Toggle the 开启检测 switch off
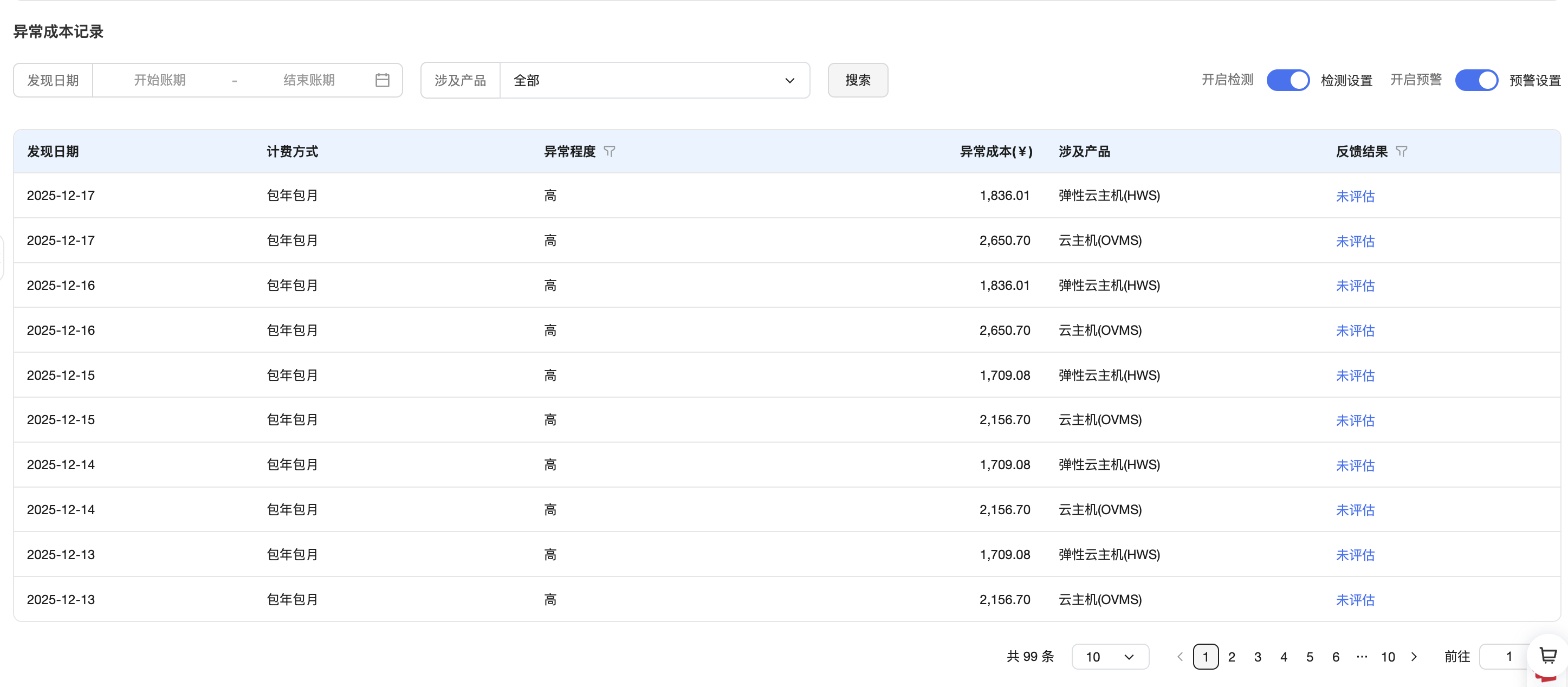This screenshot has width=1568, height=687. (1287, 80)
